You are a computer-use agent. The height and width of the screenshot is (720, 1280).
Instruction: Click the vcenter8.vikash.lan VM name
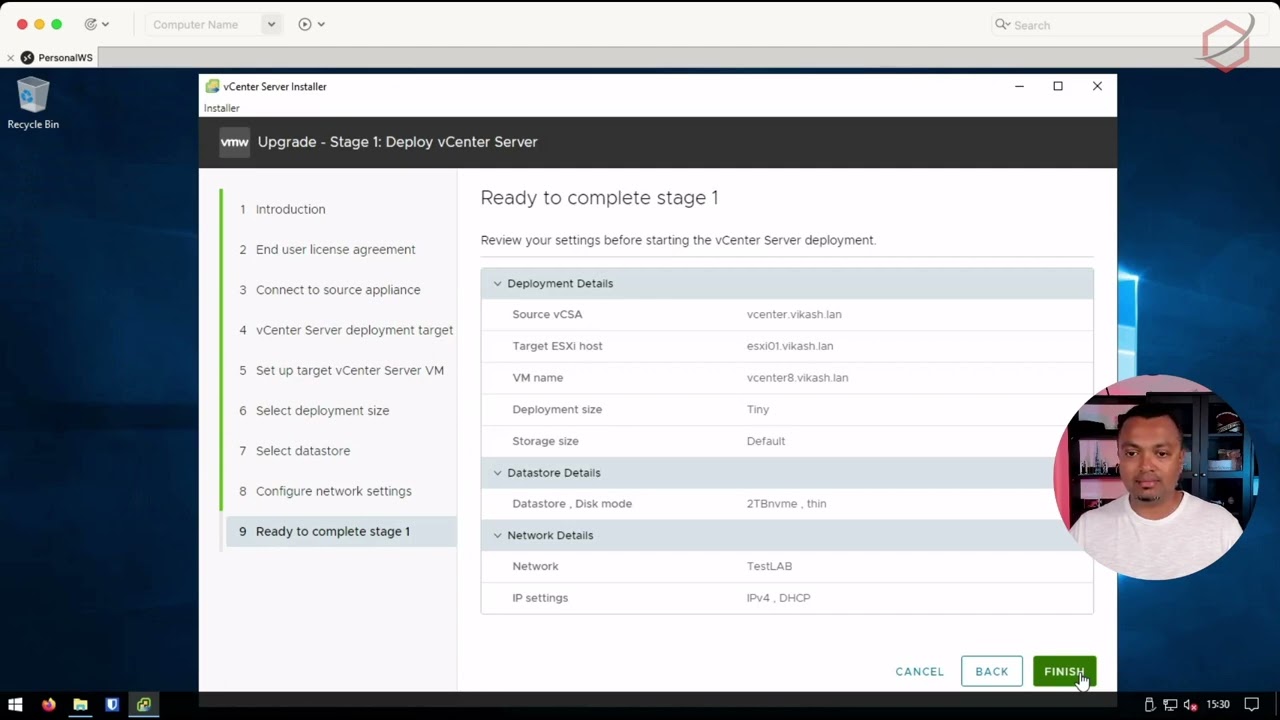click(797, 378)
